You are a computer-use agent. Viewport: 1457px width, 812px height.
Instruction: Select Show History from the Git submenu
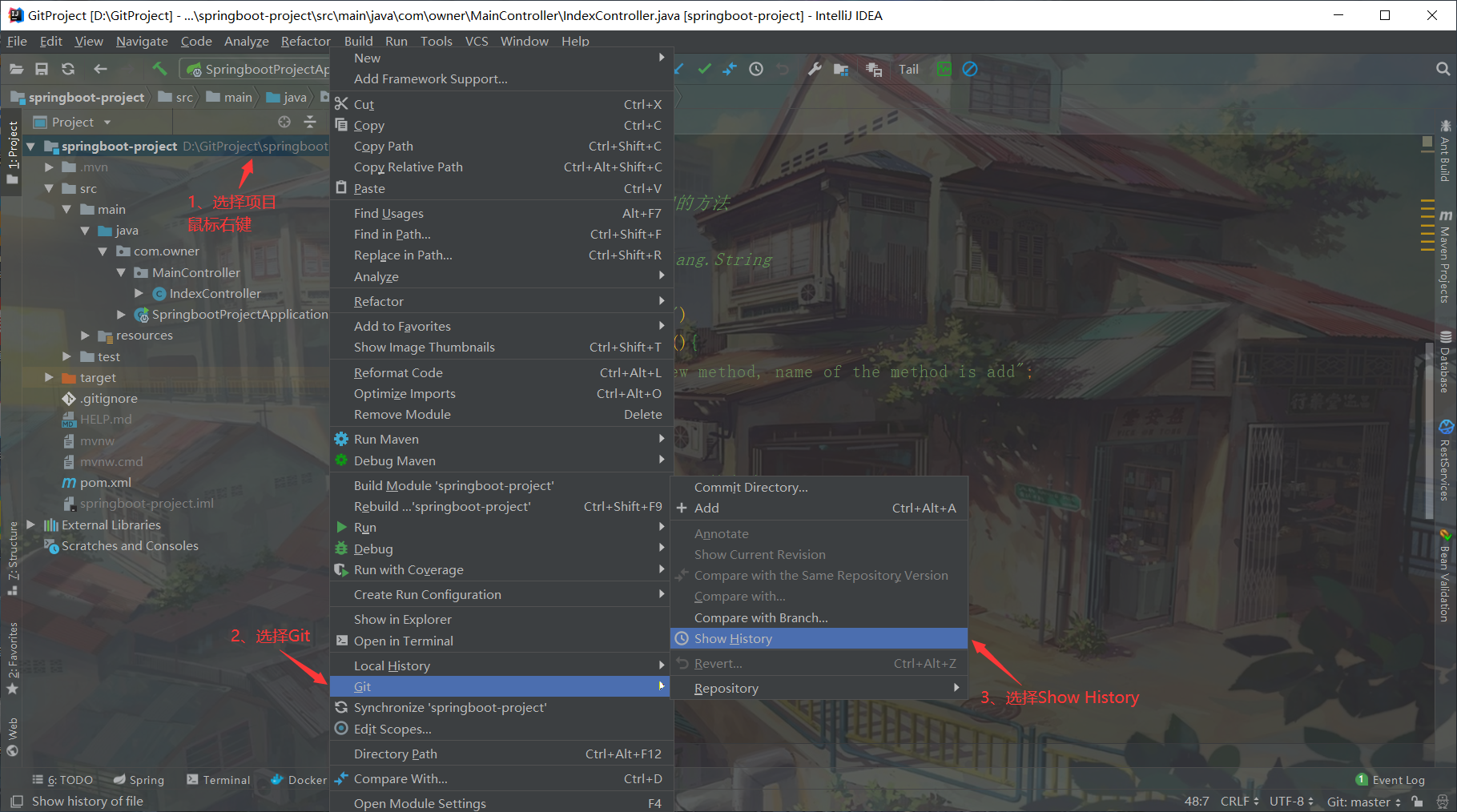(734, 638)
